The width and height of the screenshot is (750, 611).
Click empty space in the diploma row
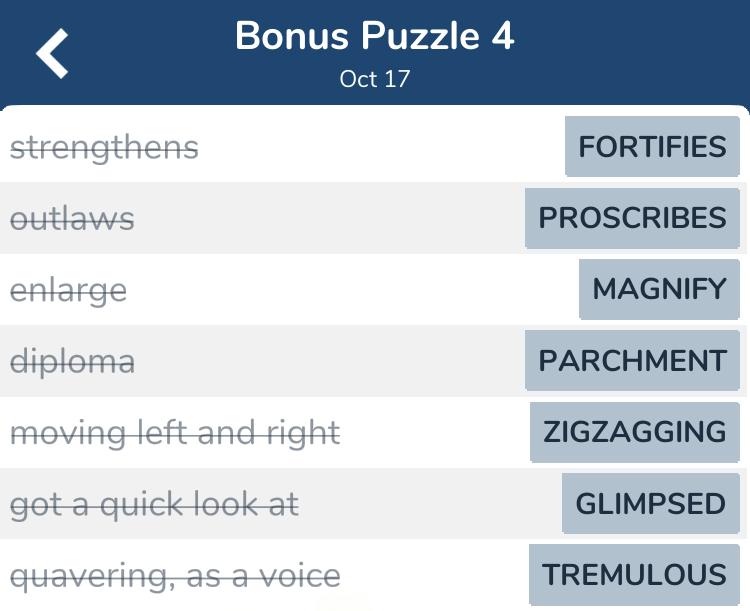[x=330, y=361]
